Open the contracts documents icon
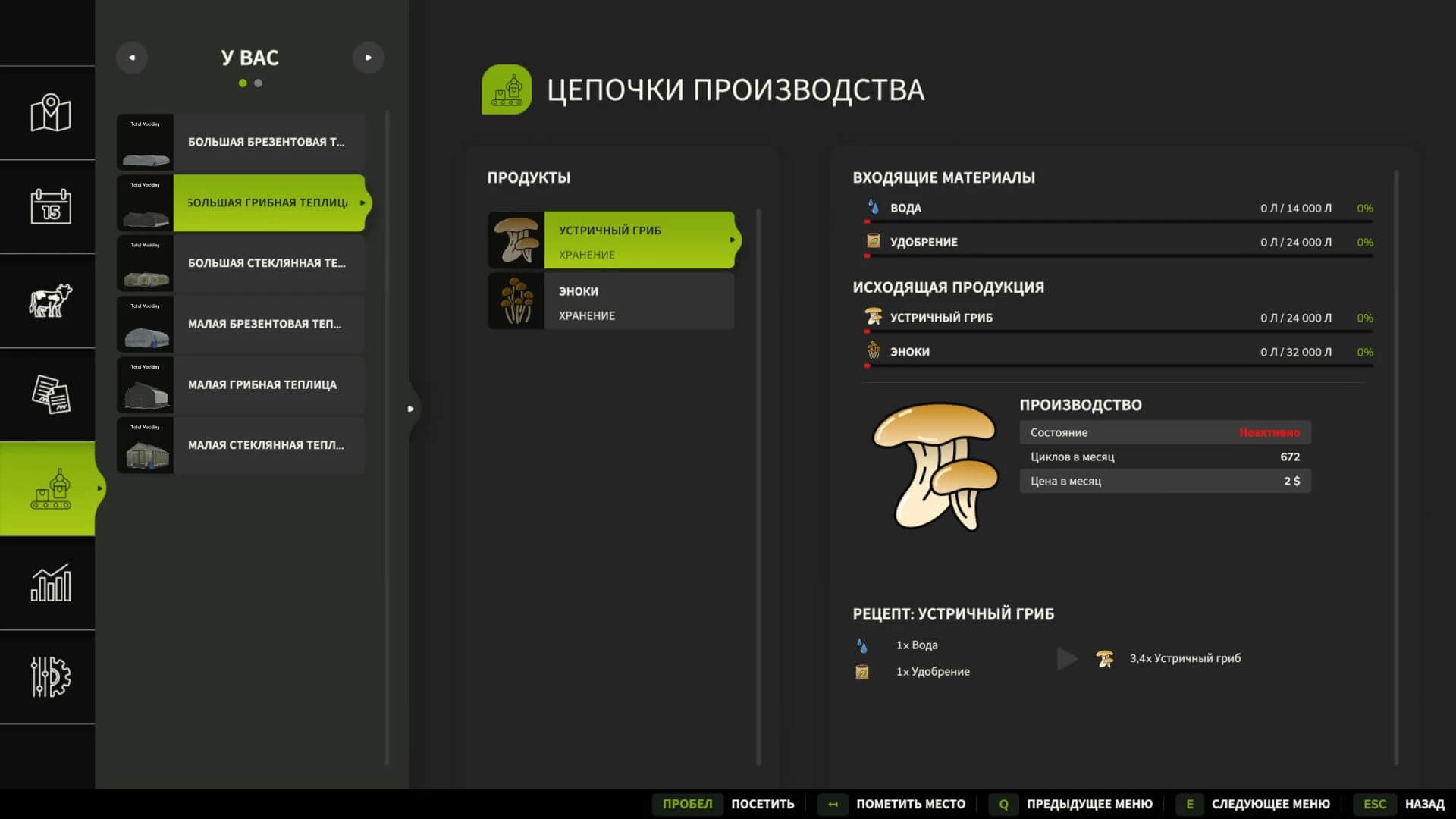The width and height of the screenshot is (1456, 819). click(50, 394)
